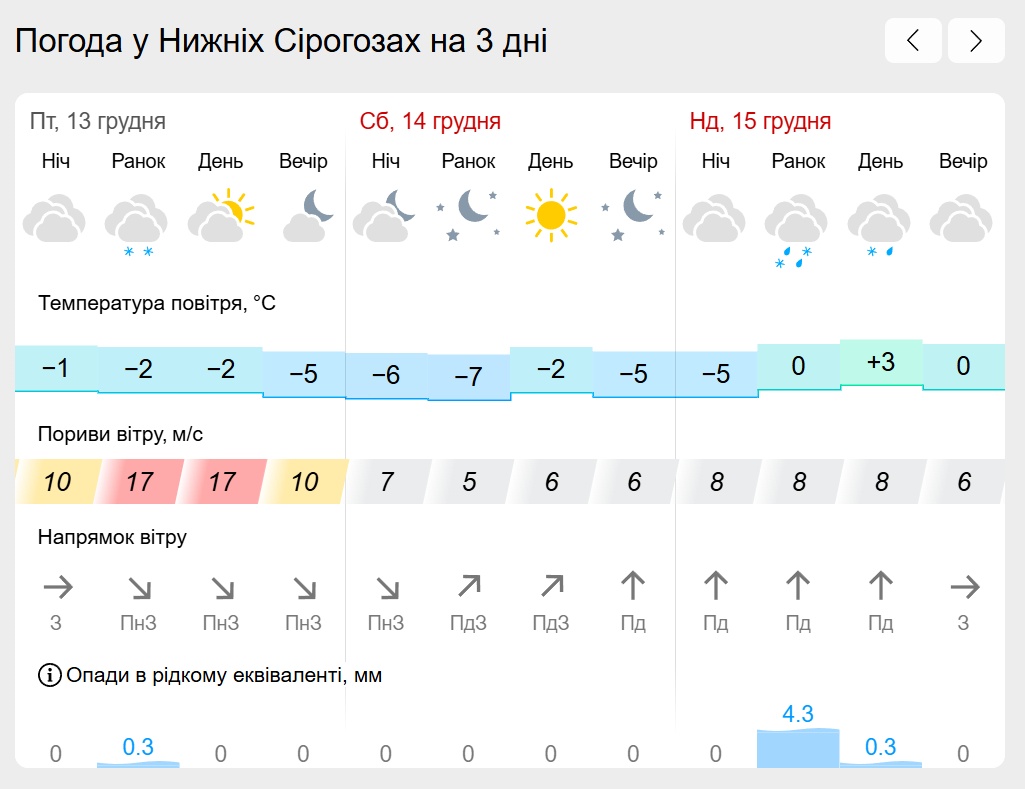The width and height of the screenshot is (1025, 789).
Task: Click Friday evening moon and cloud icon
Action: point(307,216)
